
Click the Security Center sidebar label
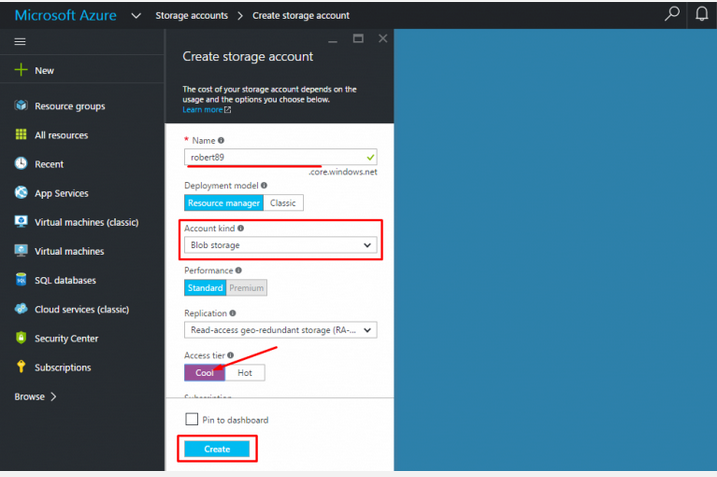click(x=66, y=338)
